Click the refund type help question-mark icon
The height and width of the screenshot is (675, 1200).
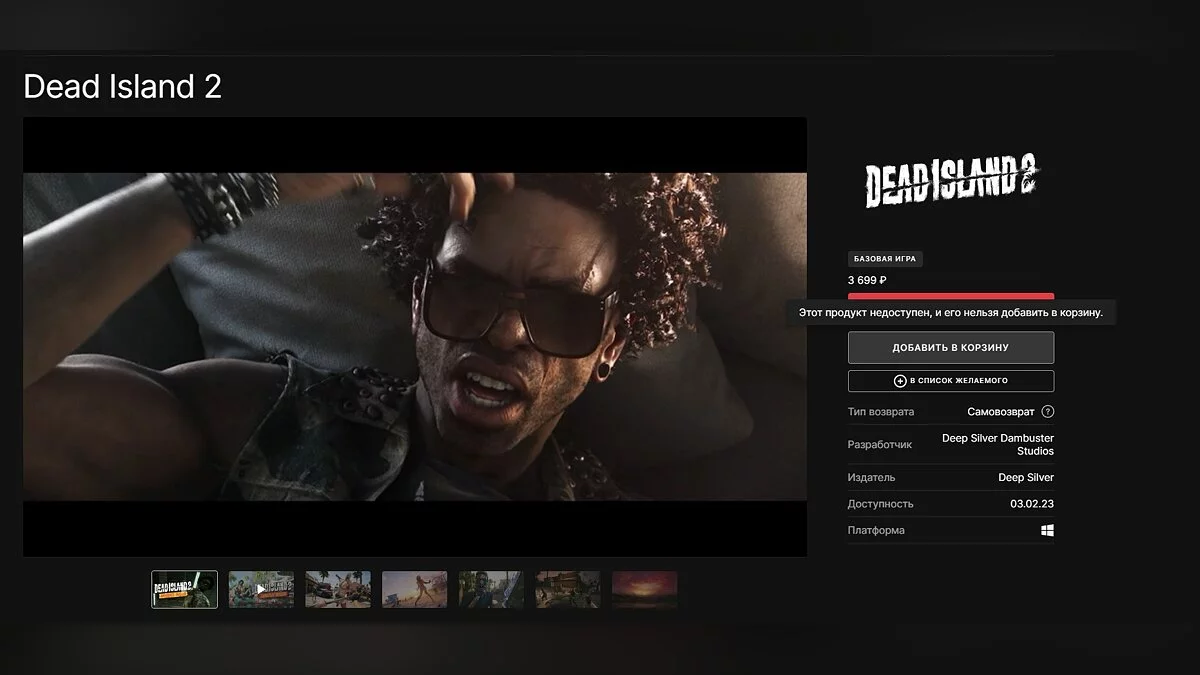pos(1047,412)
